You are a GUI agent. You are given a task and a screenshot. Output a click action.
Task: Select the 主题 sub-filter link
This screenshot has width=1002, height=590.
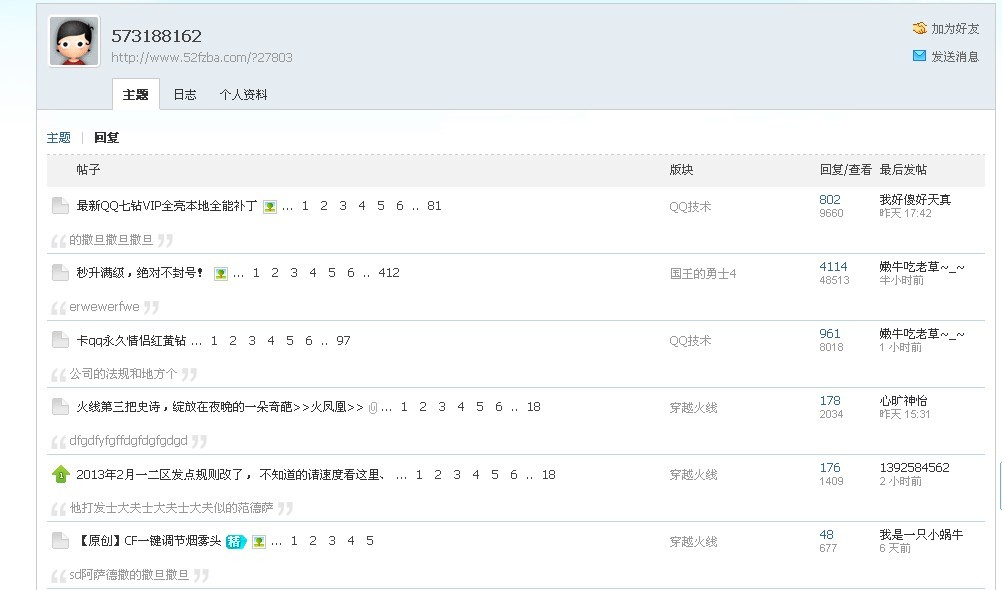(x=59, y=138)
